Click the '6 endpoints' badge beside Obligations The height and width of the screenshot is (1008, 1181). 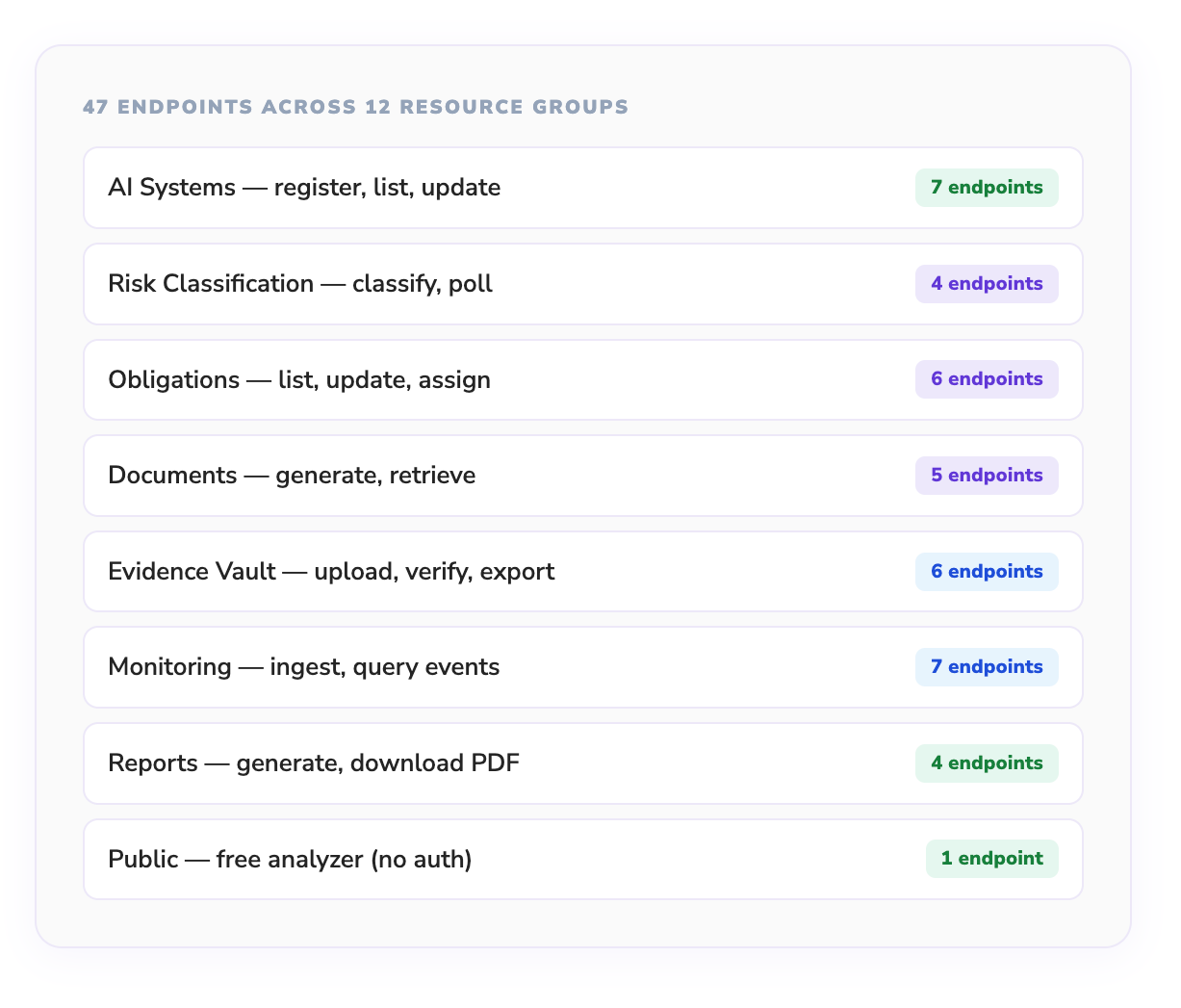point(986,379)
